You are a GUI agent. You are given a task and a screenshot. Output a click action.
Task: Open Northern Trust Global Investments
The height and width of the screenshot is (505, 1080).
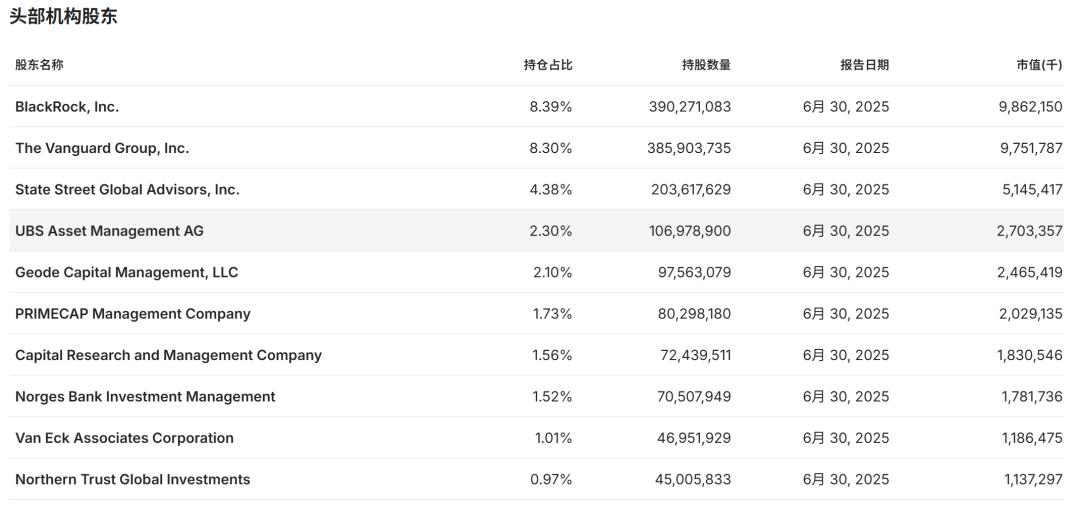[x=132, y=480]
